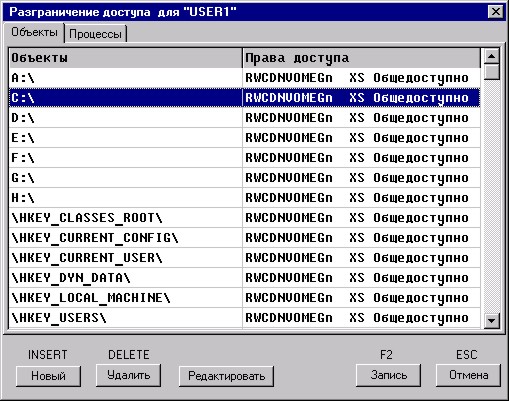Image resolution: width=509 pixels, height=401 pixels.
Task: Select the A:\ object row
Action: pyautogui.click(x=245, y=78)
